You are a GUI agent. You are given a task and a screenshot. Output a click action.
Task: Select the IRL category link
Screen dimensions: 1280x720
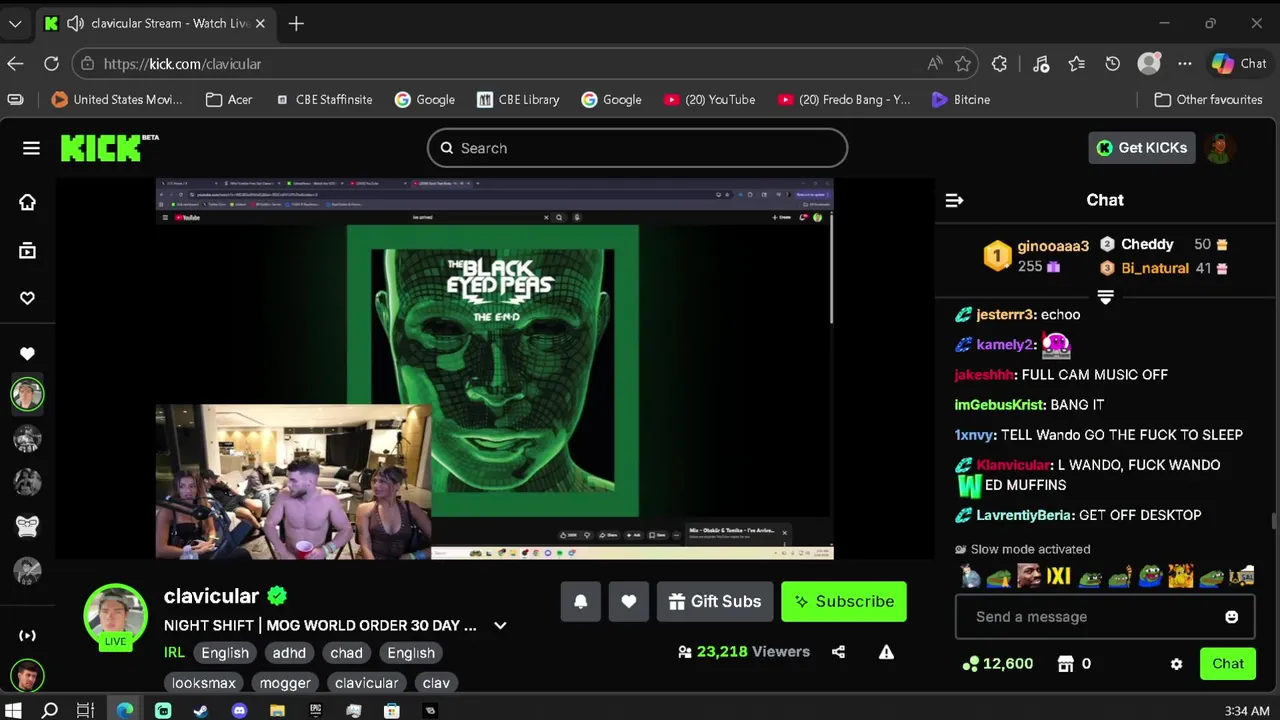(x=174, y=653)
